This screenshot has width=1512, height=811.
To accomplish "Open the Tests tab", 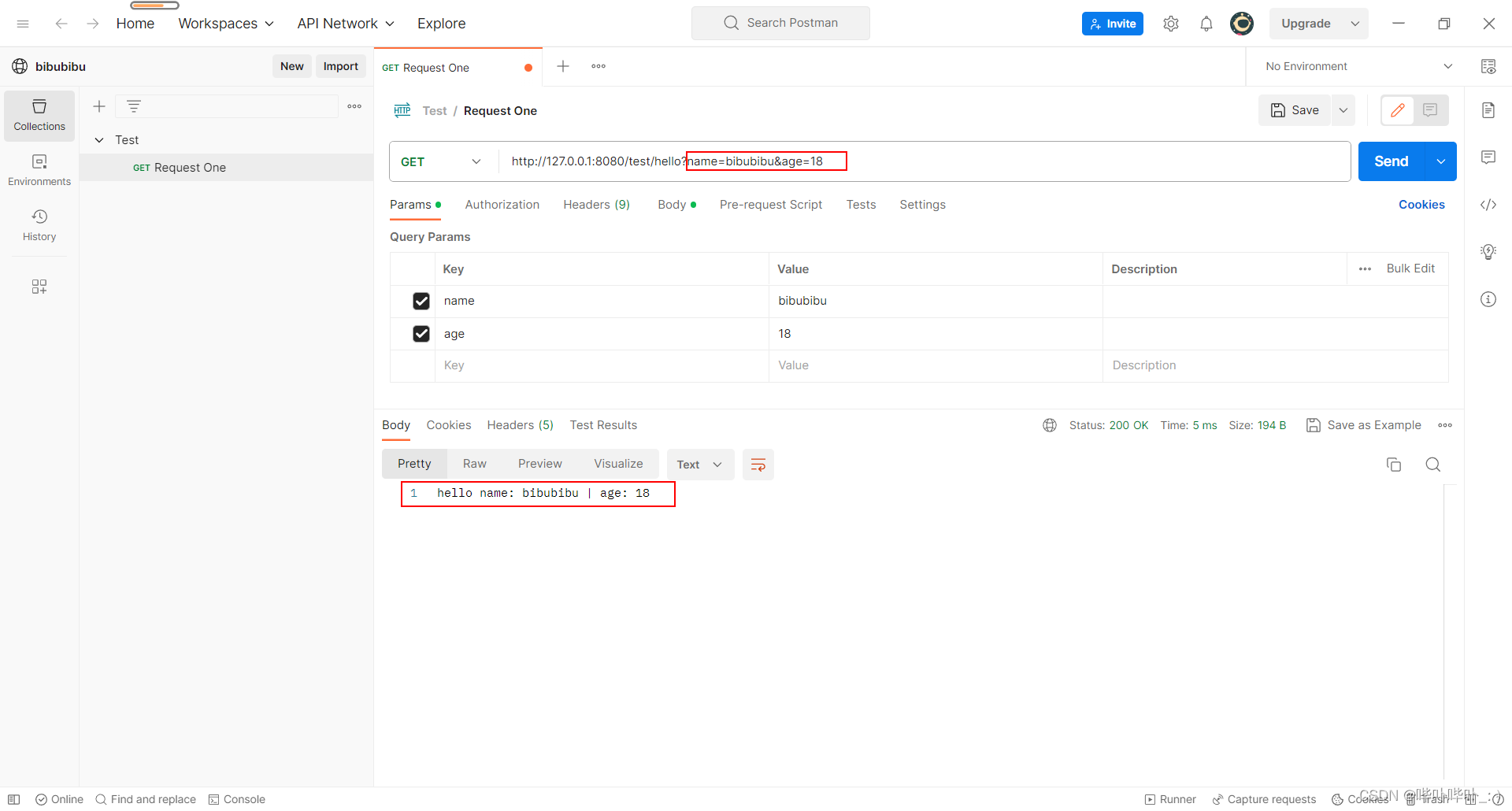I will coord(862,205).
